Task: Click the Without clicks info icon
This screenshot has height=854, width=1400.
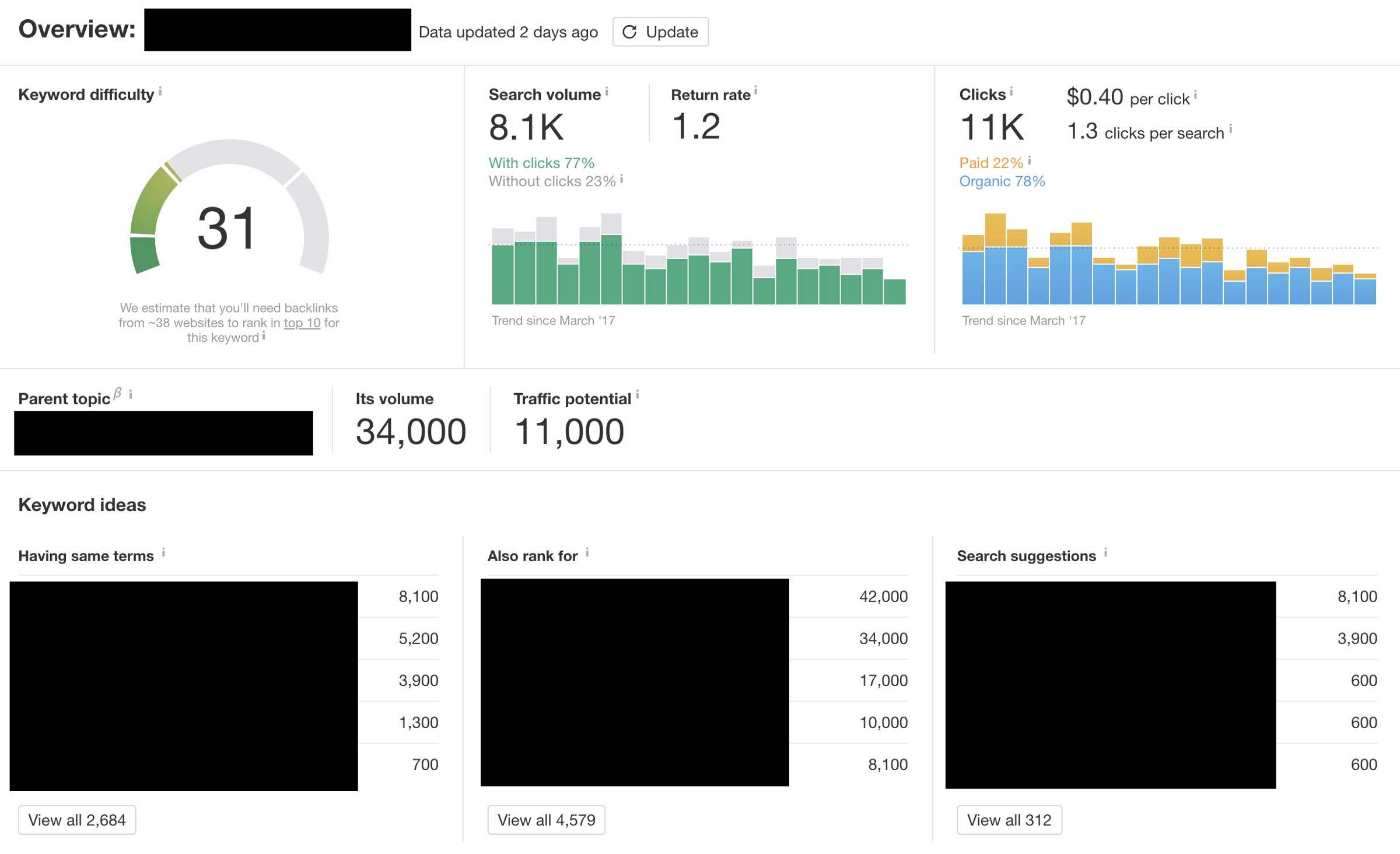Action: coord(622,179)
